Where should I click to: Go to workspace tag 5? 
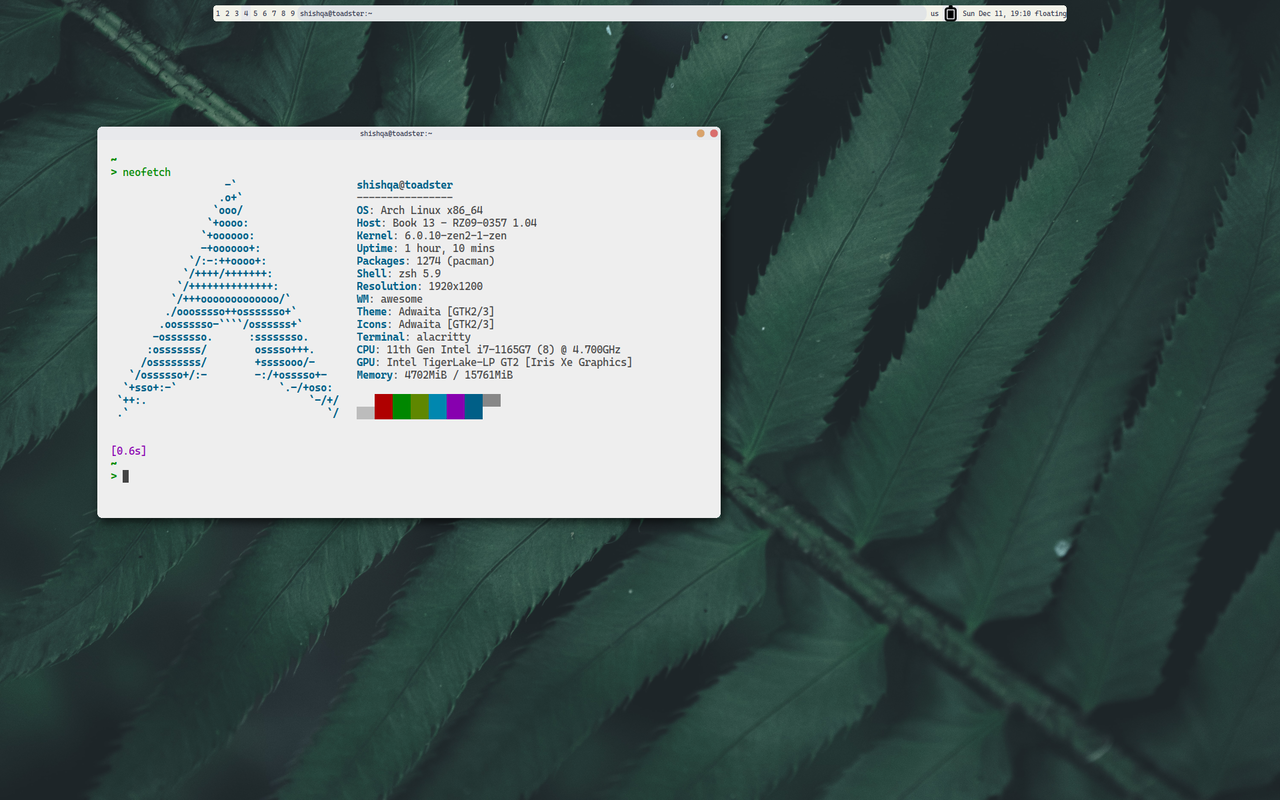pyautogui.click(x=255, y=14)
